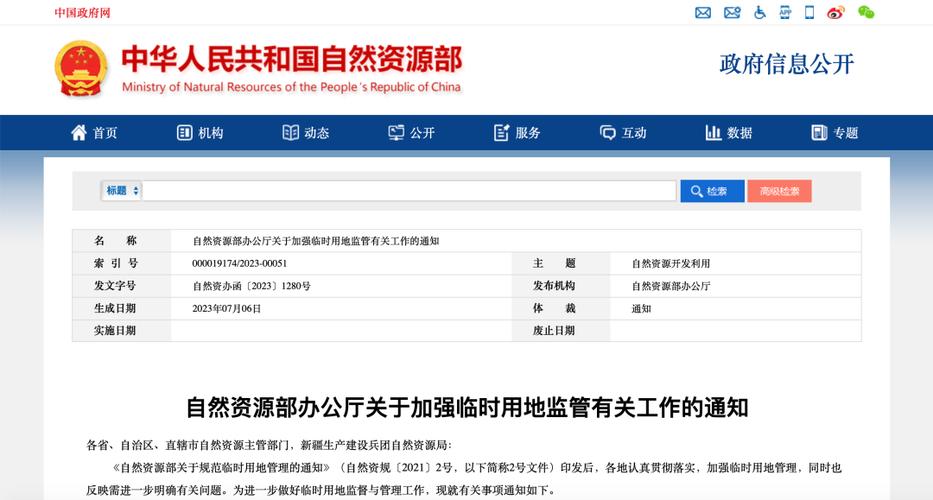This screenshot has width=933, height=500.
Task: Open the APP download icon
Action: click(785, 12)
